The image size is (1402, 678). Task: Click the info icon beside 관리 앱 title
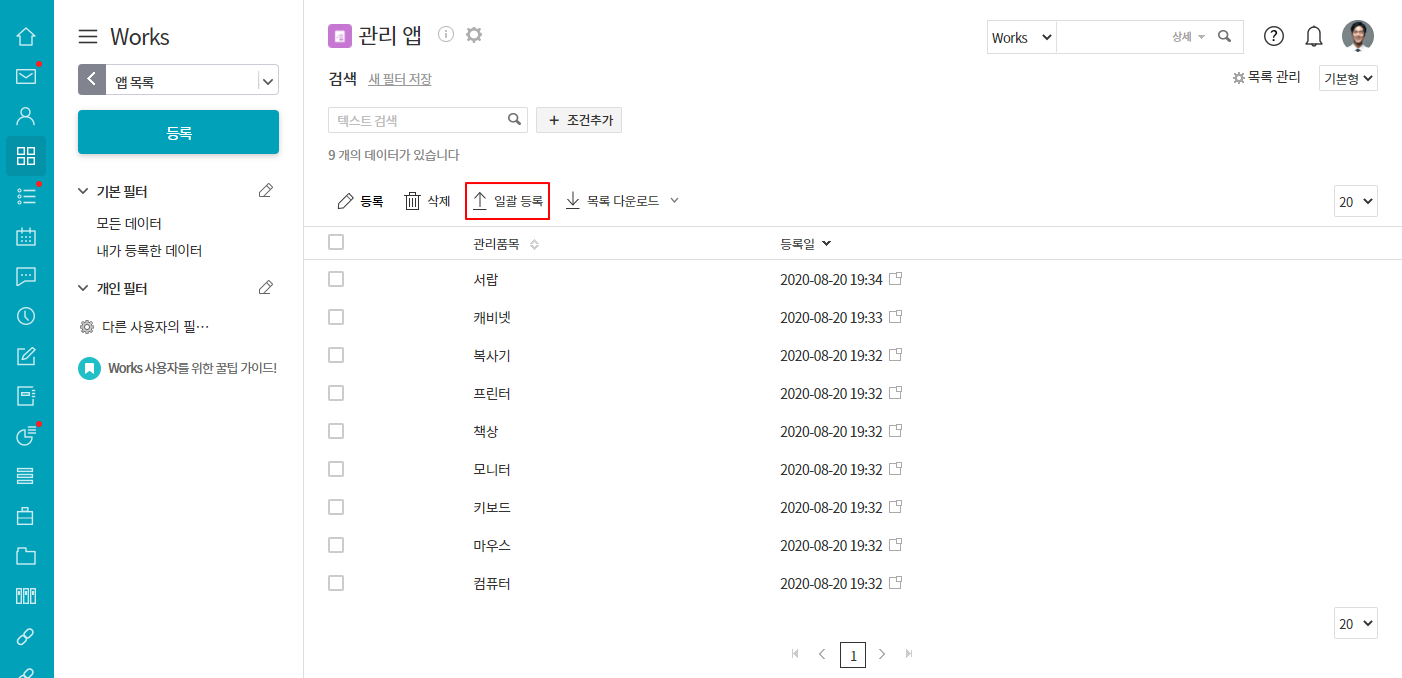click(x=446, y=35)
